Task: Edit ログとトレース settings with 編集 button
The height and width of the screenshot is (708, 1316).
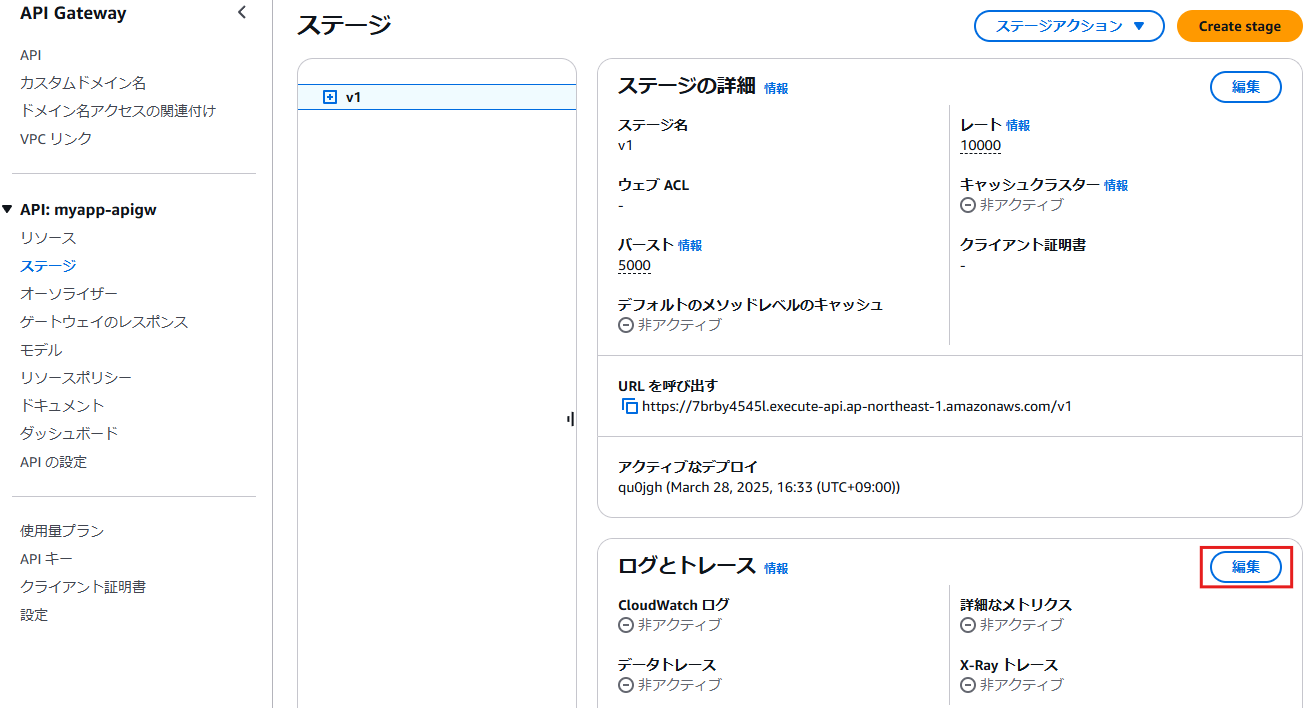Action: pos(1246,567)
